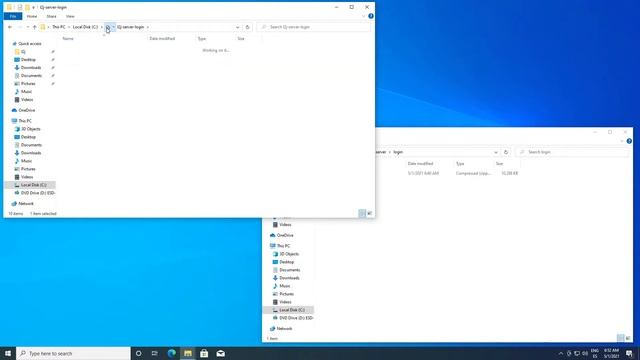Open address history dropdown in back window
This screenshot has height=360, width=640.
pos(496,152)
